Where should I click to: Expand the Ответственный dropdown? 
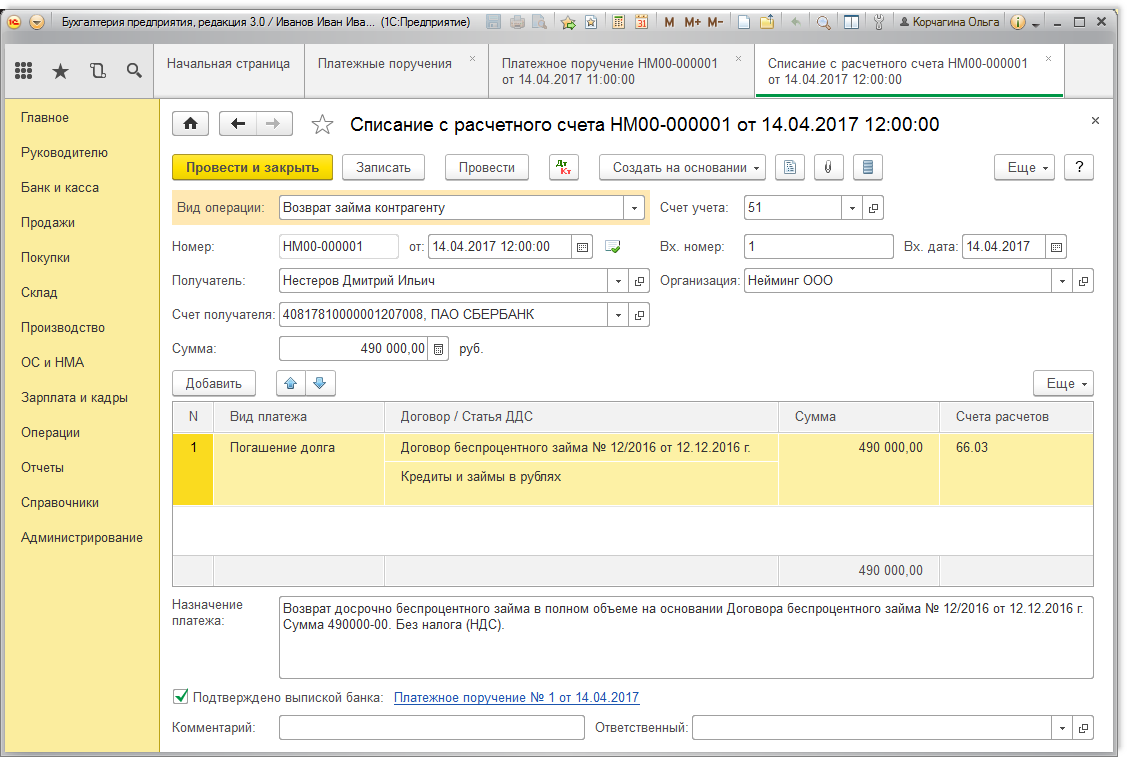tap(1062, 728)
